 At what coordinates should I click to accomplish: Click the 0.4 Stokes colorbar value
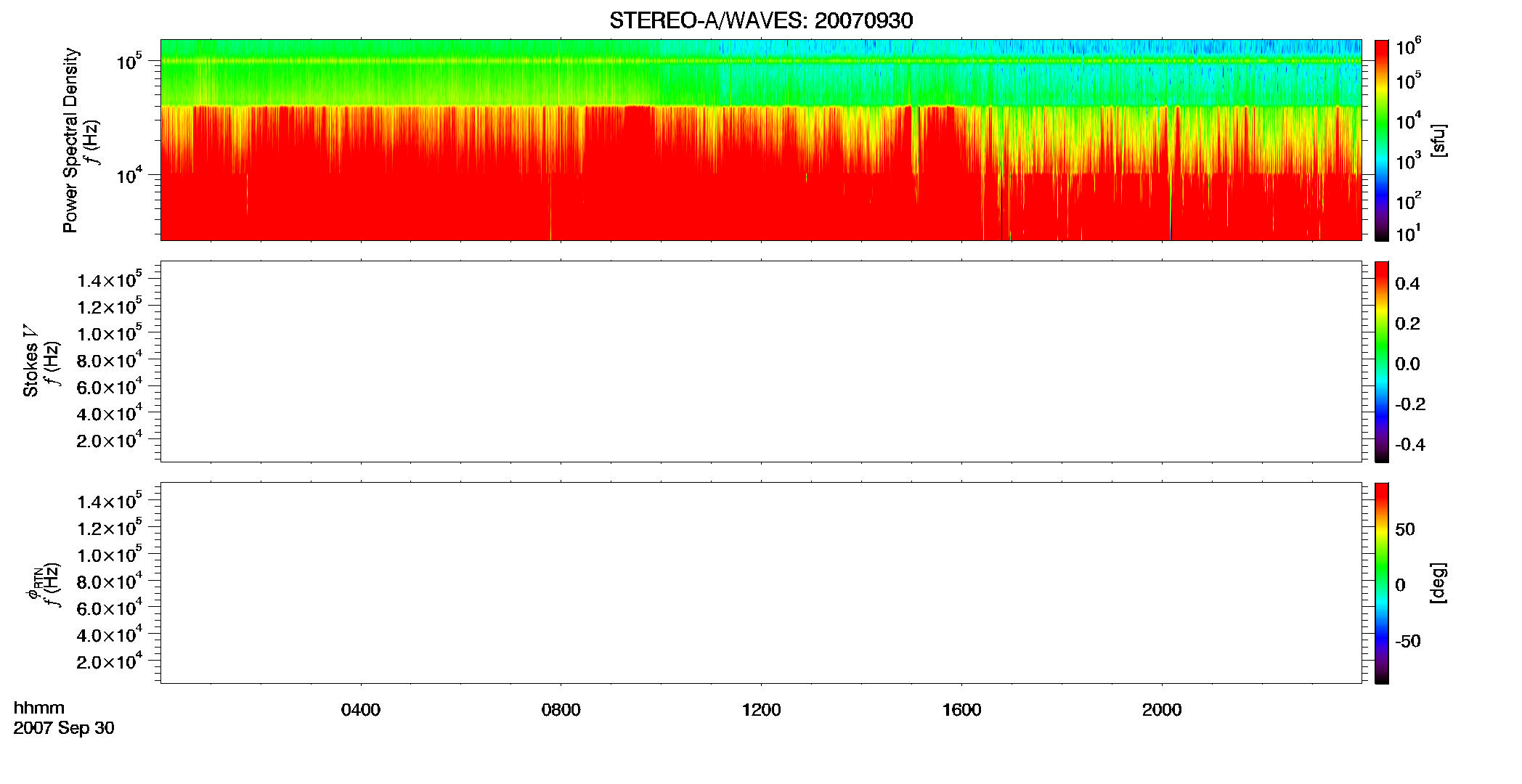[1407, 284]
